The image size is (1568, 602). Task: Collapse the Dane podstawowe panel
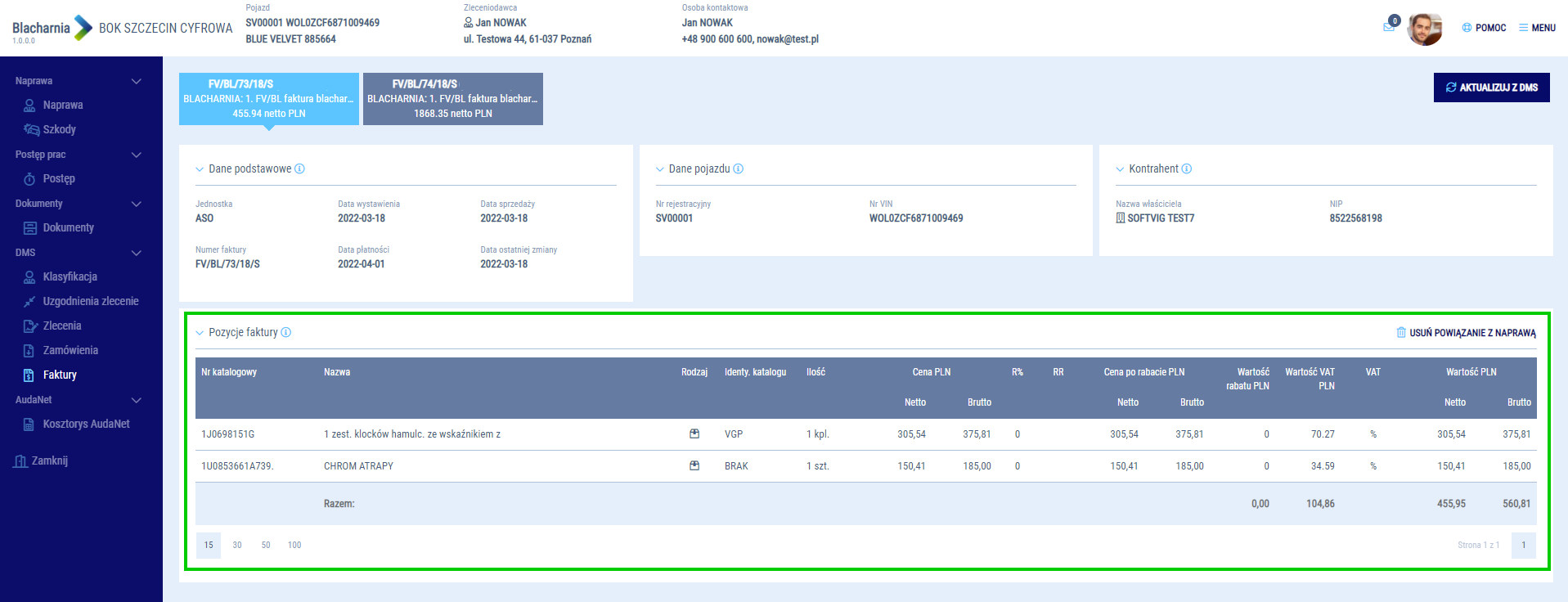[x=200, y=169]
